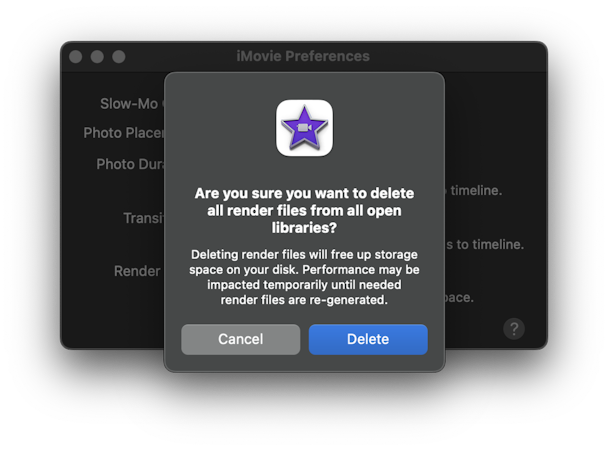This screenshot has height=452, width=608.
Task: Close the iMovie Preferences window
Action: coord(76,57)
